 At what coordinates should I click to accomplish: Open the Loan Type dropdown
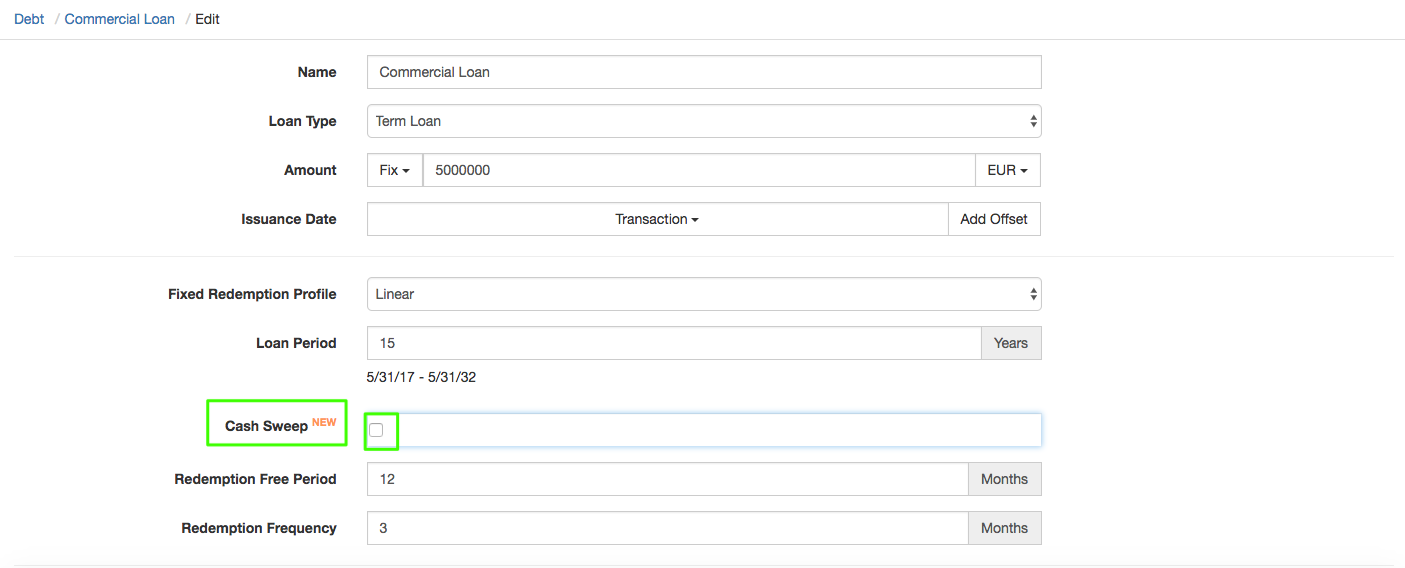[703, 121]
